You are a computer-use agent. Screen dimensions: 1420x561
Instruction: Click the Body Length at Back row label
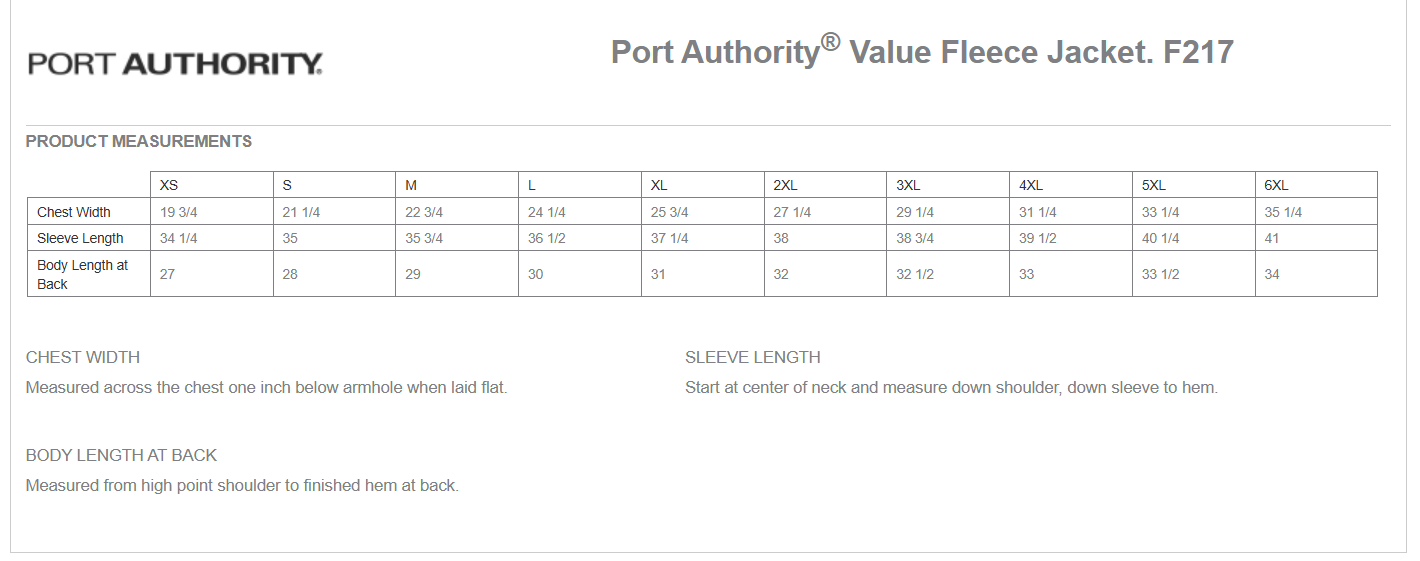tap(82, 274)
